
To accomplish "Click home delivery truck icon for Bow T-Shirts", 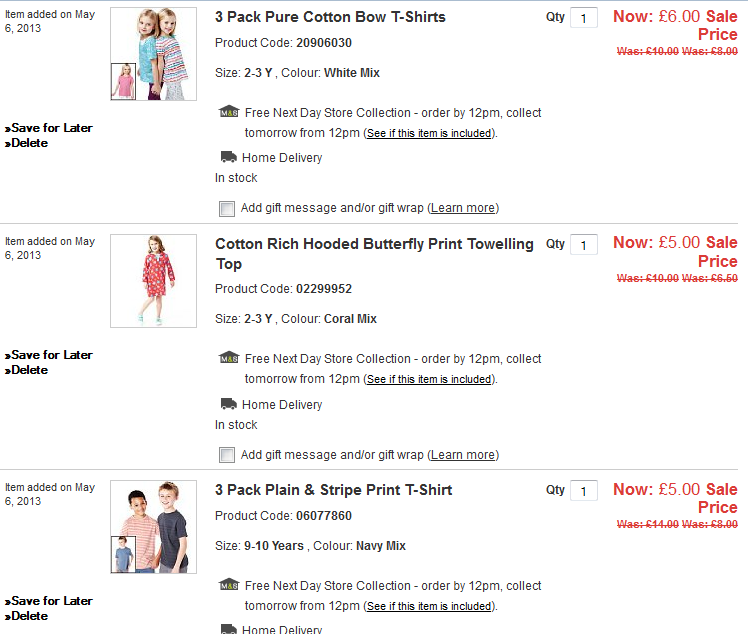I will pyautogui.click(x=229, y=157).
